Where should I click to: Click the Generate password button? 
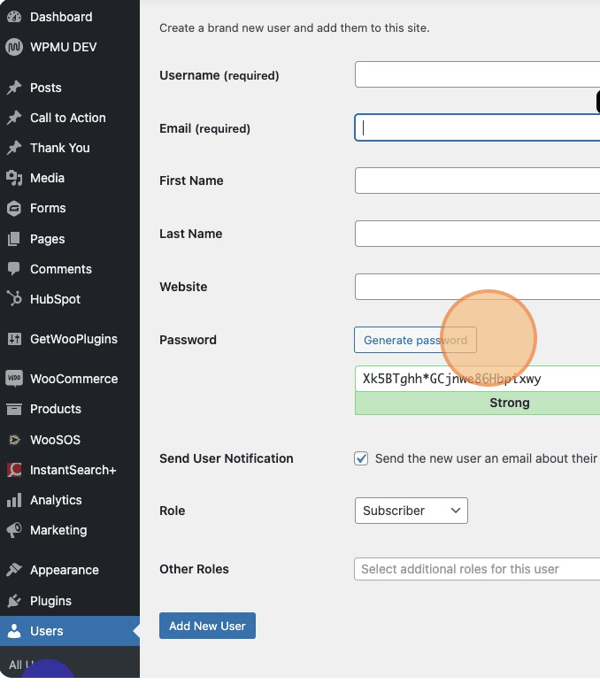coord(415,340)
